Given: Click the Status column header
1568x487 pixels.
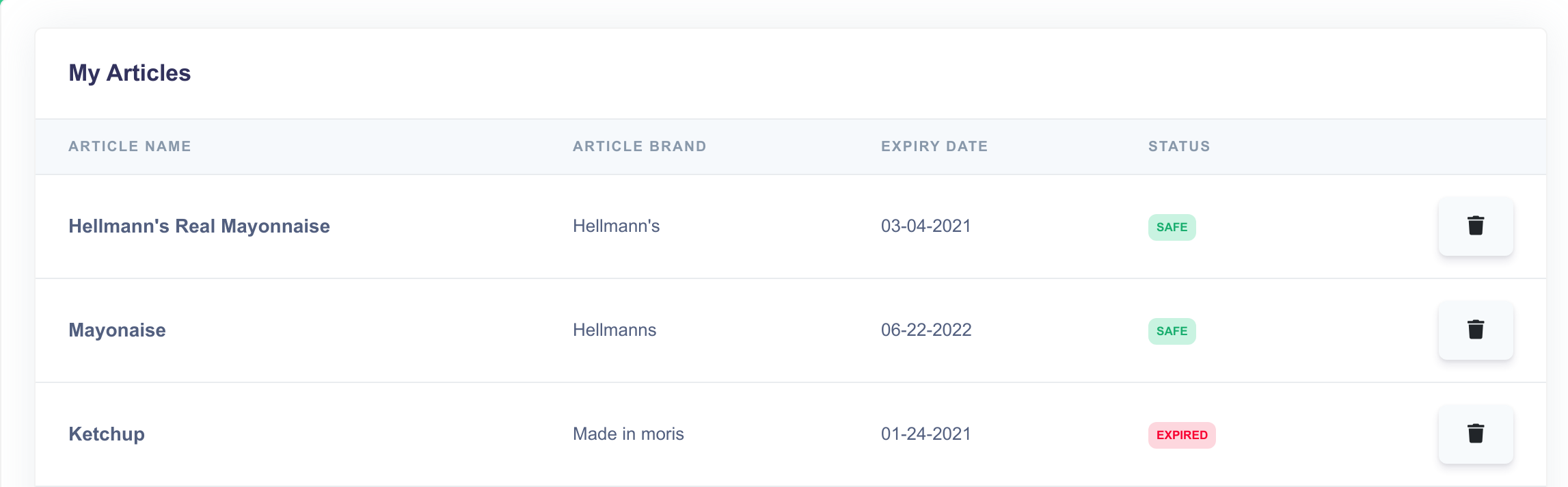Looking at the screenshot, I should (x=1178, y=146).
